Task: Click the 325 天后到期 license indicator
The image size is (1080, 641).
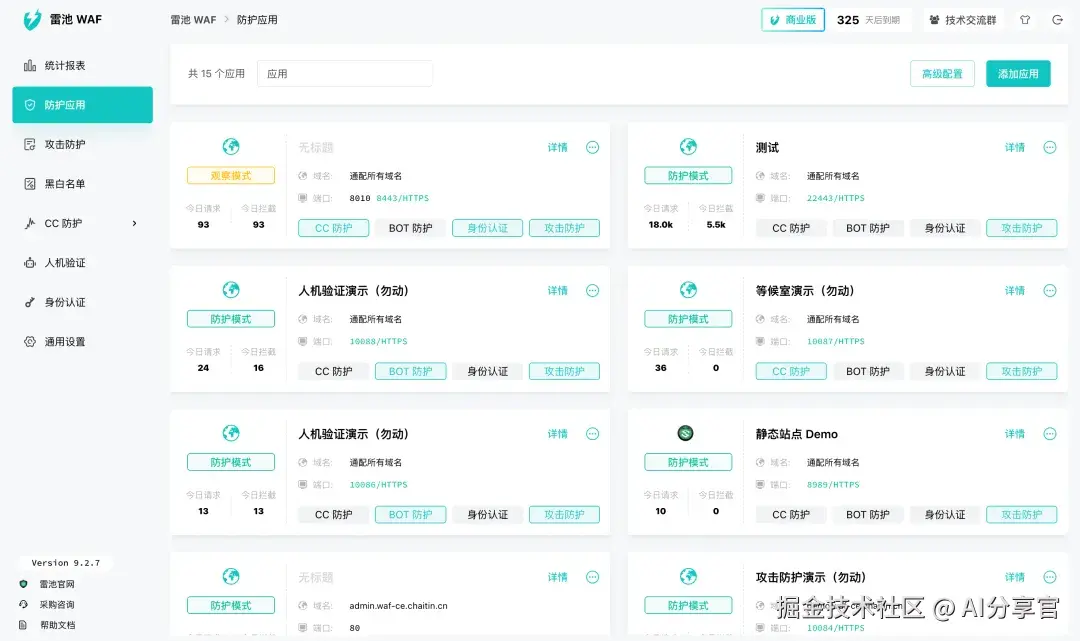Action: [869, 20]
